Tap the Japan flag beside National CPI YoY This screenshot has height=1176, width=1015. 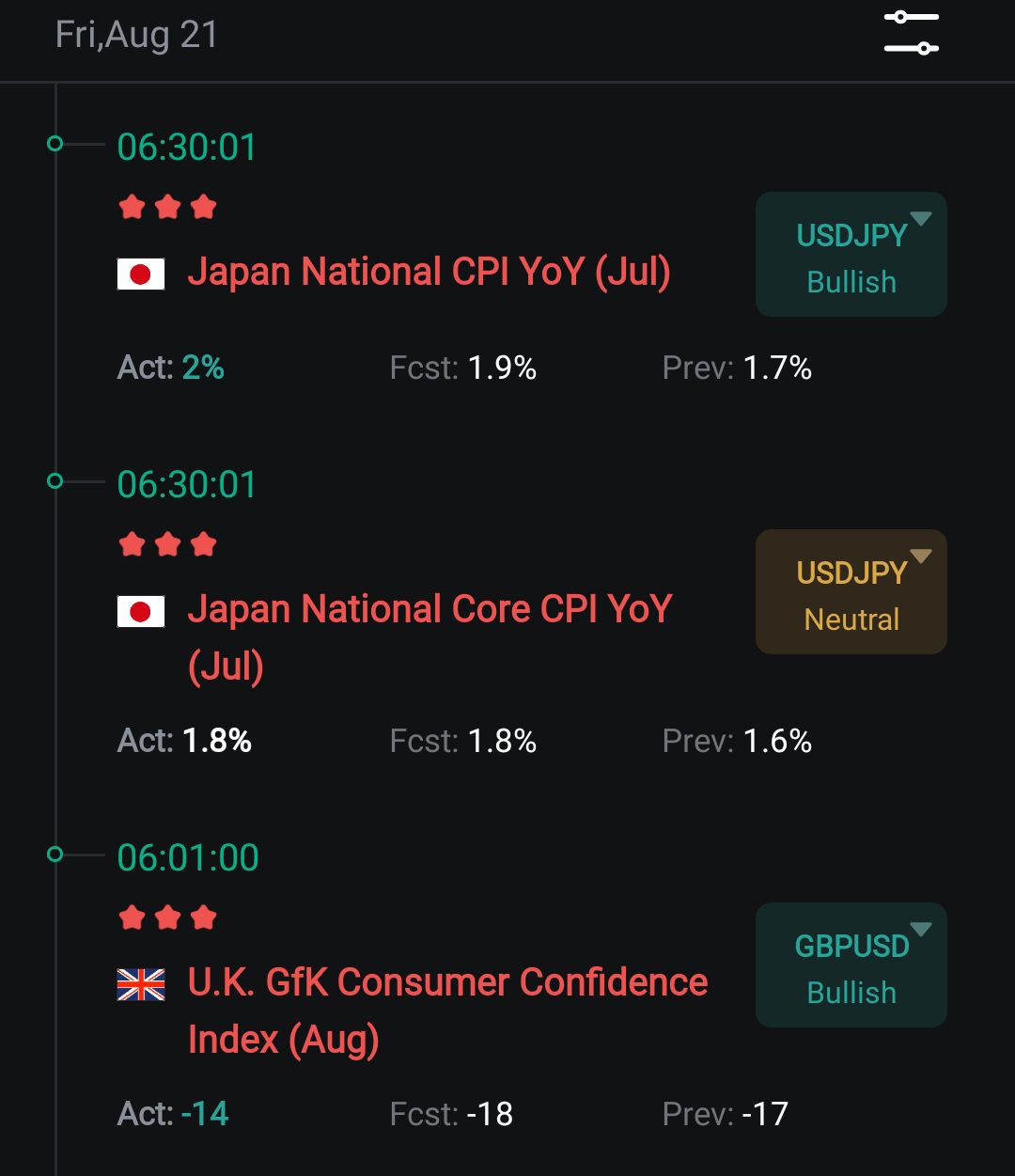pyautogui.click(x=141, y=274)
